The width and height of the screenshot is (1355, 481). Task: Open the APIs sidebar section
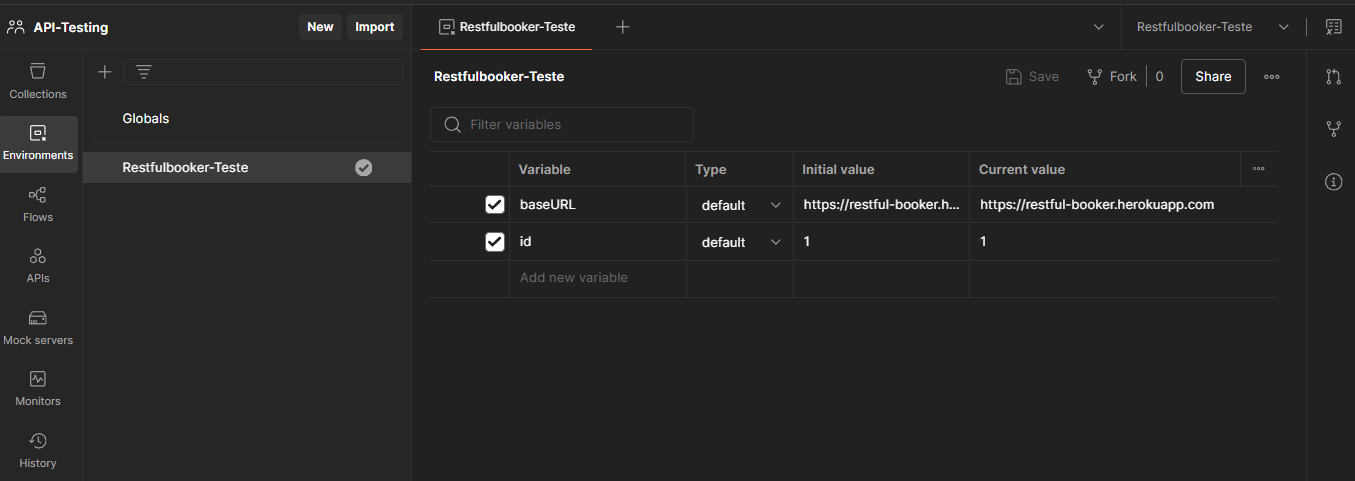[x=38, y=265]
